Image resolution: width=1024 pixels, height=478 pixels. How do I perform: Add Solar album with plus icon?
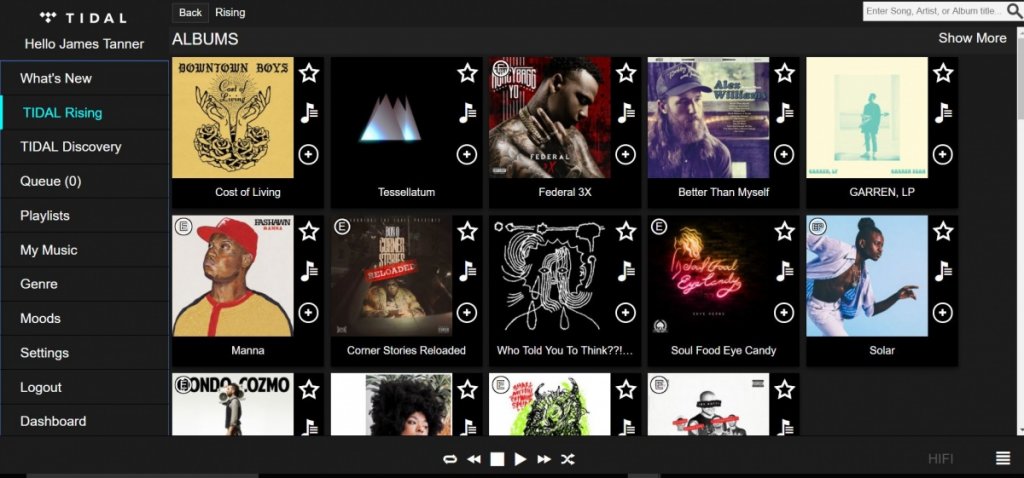coord(942,313)
